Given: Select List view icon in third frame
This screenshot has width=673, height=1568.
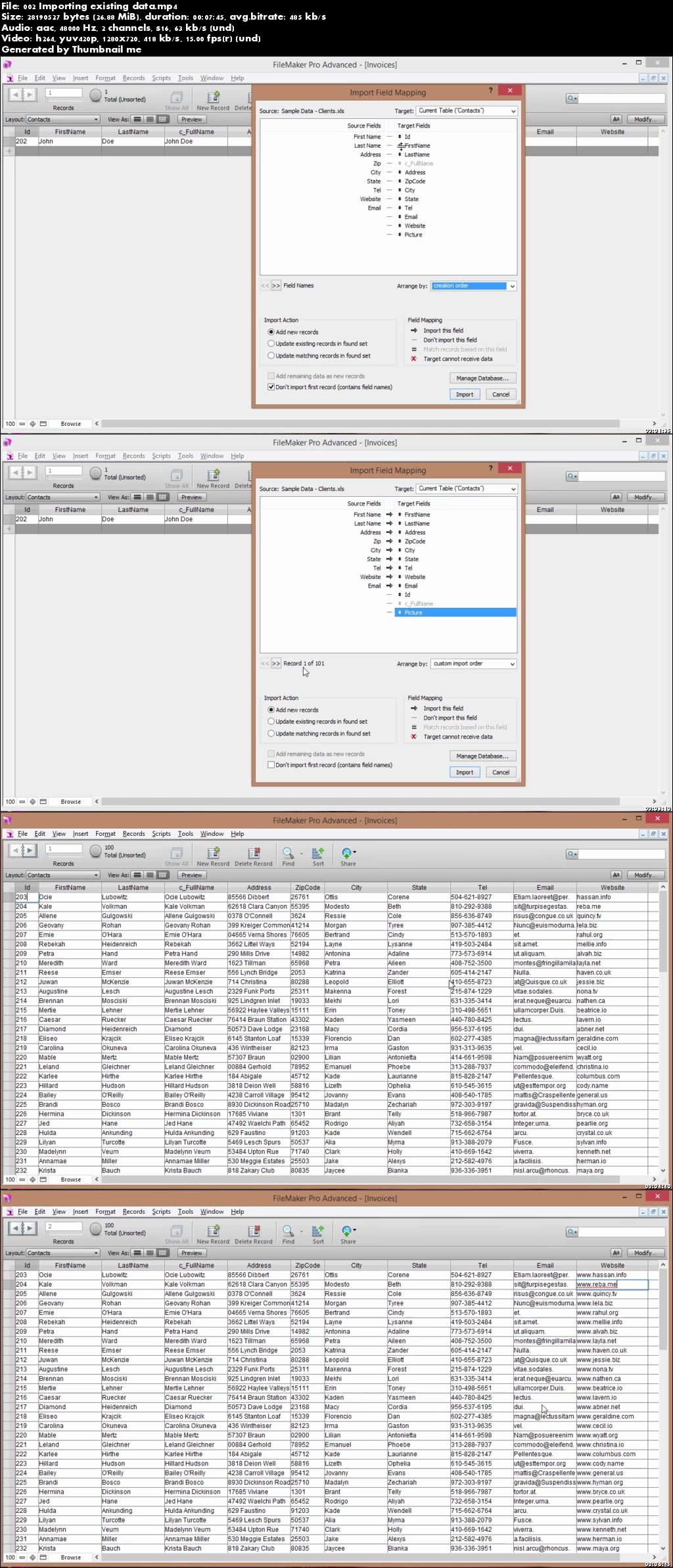Looking at the screenshot, I should point(150,875).
